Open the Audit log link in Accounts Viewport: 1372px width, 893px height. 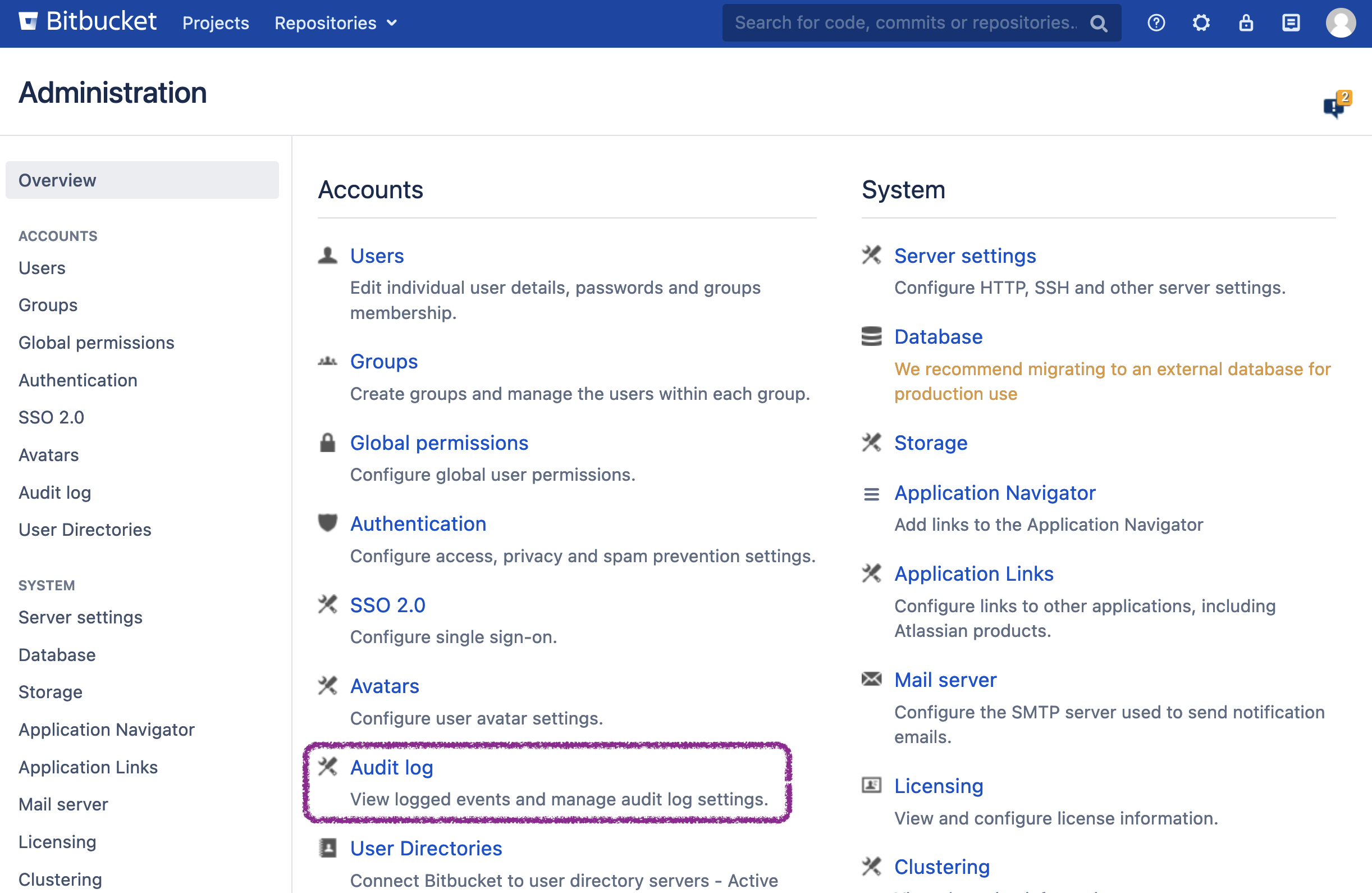391,767
